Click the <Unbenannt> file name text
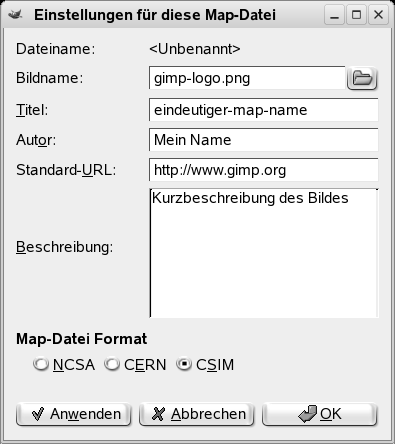 (195, 49)
